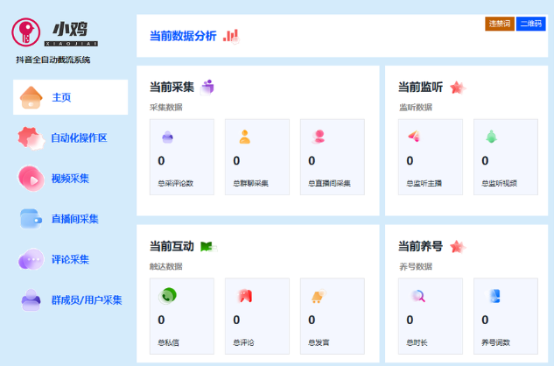Click the 抖音全自动截流系统 tagline

(x=53, y=60)
